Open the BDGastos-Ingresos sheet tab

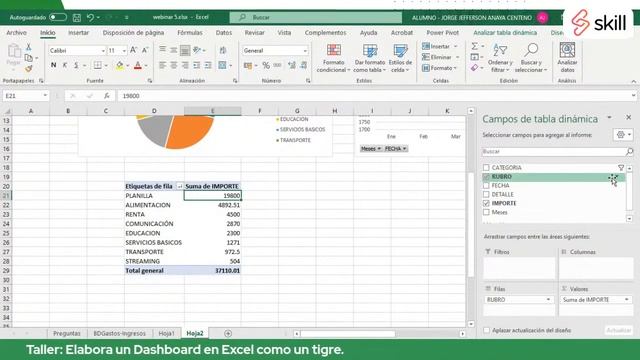(x=119, y=333)
